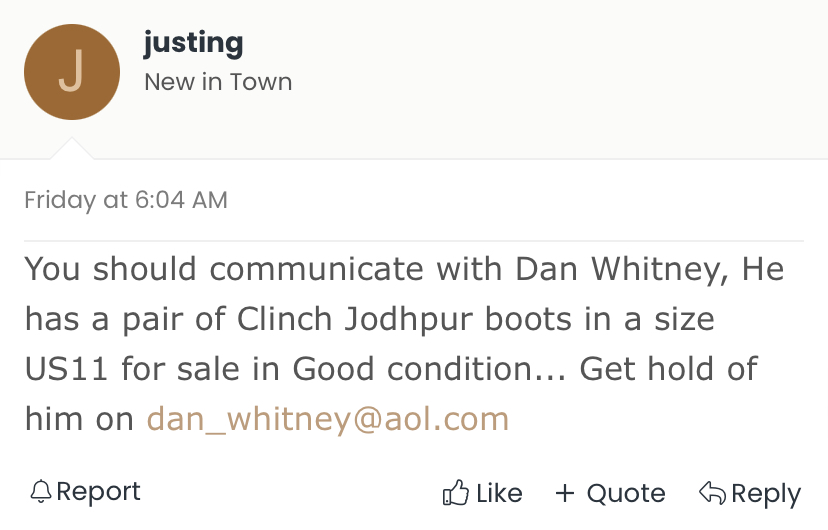Click the bell icon beside Report
The height and width of the screenshot is (530, 828).
coord(41,491)
